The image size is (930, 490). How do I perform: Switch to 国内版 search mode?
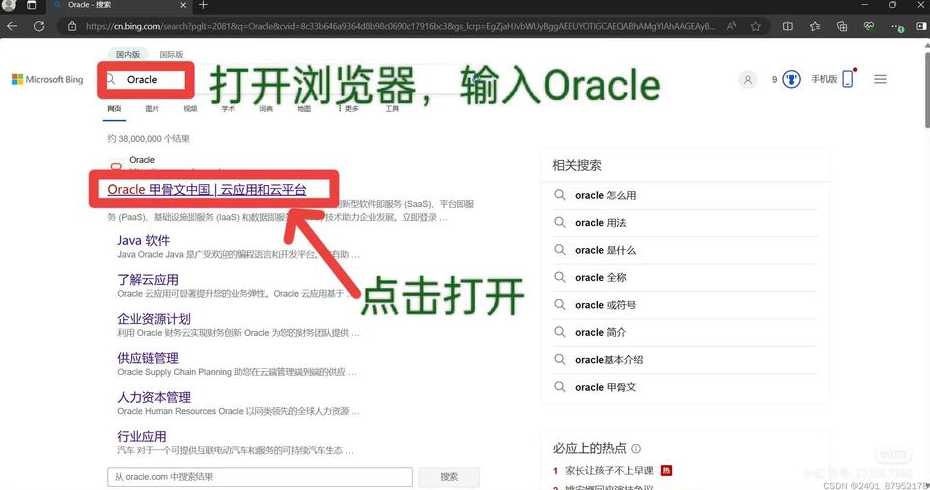pyautogui.click(x=128, y=54)
